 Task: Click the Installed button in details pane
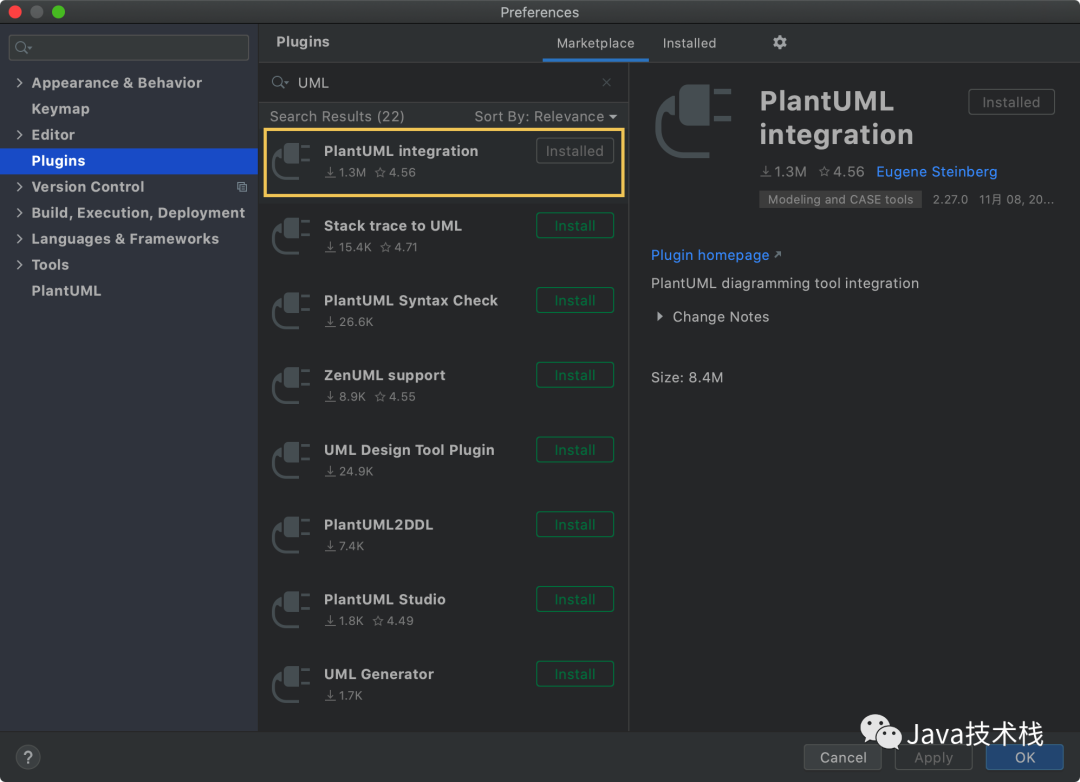click(1010, 102)
